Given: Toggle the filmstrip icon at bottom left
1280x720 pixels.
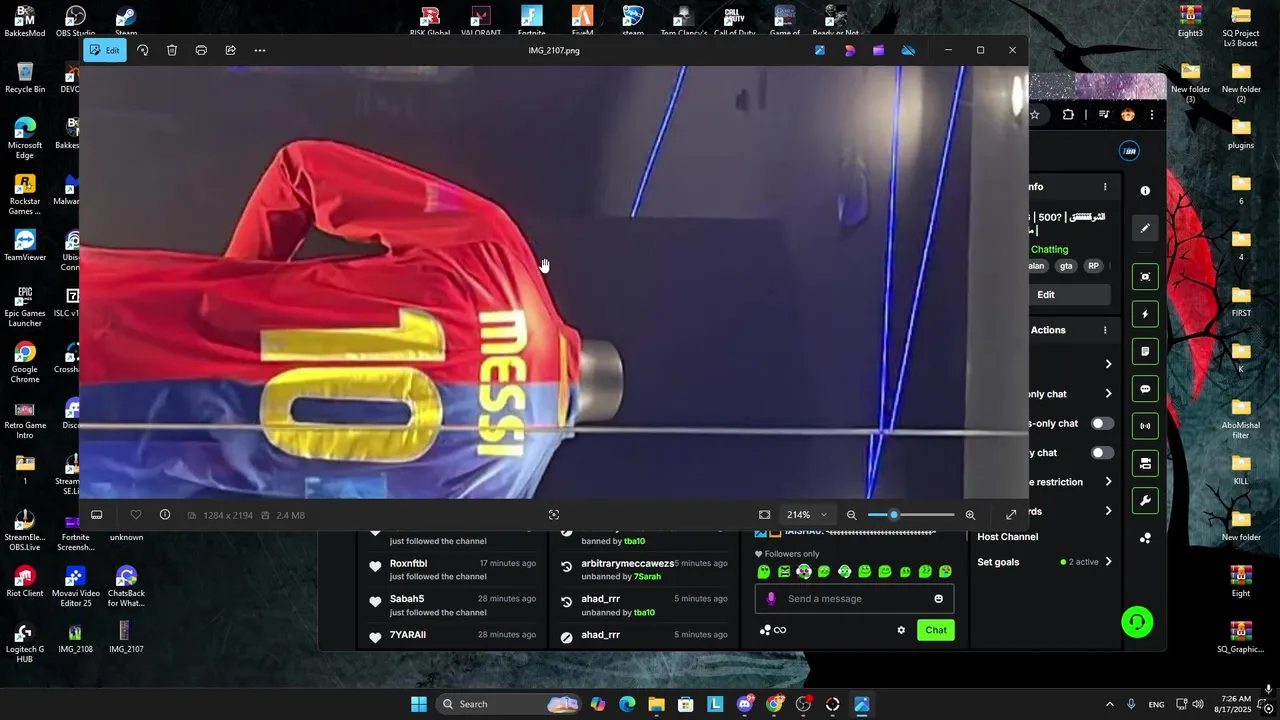Looking at the screenshot, I should [97, 515].
